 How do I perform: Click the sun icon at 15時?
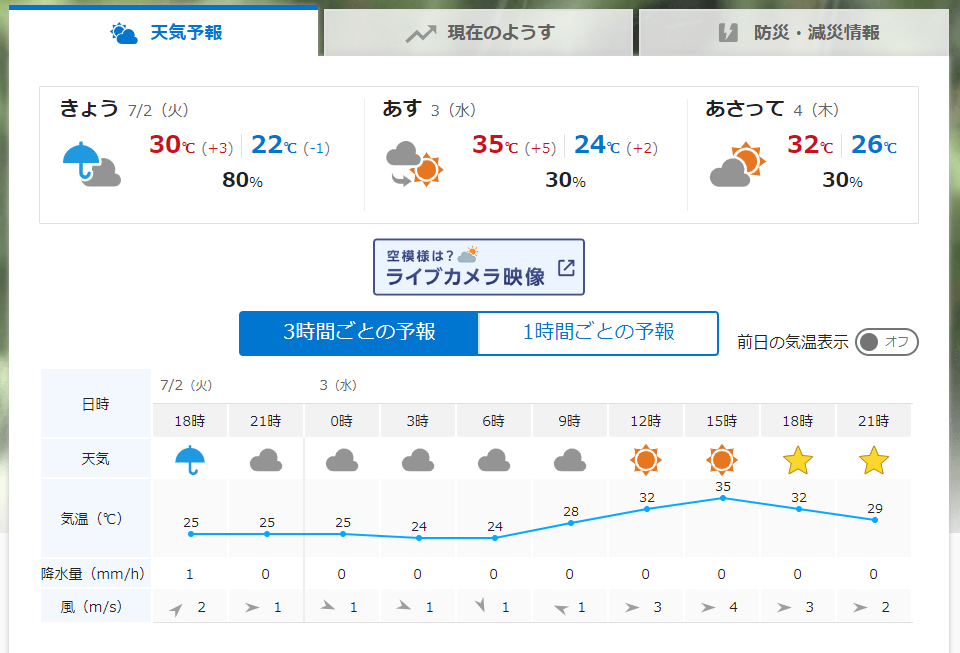[x=722, y=460]
